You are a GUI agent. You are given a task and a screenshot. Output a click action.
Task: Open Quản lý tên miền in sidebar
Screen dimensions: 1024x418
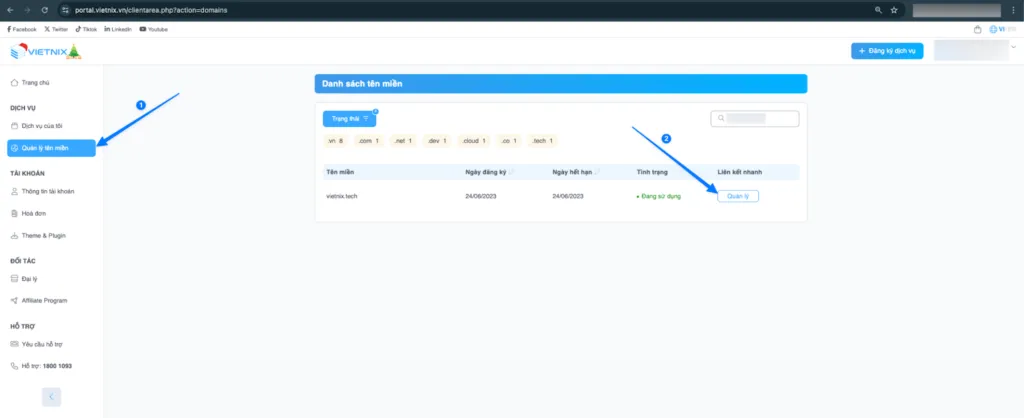[x=52, y=148]
